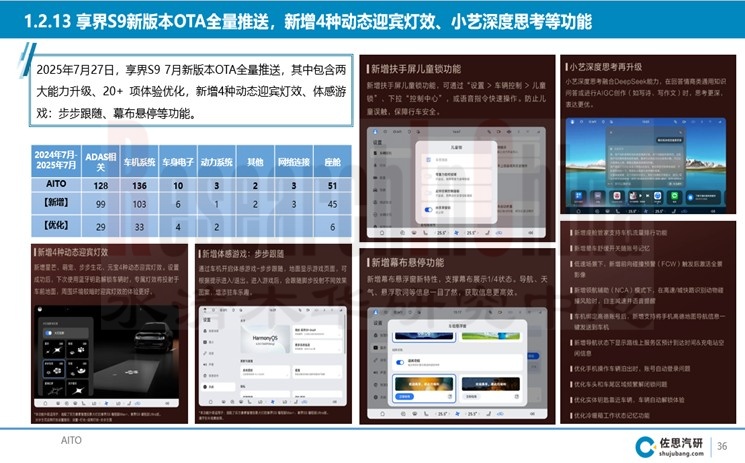Click the paragraph starting 2025年7月27日
This screenshot has width=745, height=463.
191,91
